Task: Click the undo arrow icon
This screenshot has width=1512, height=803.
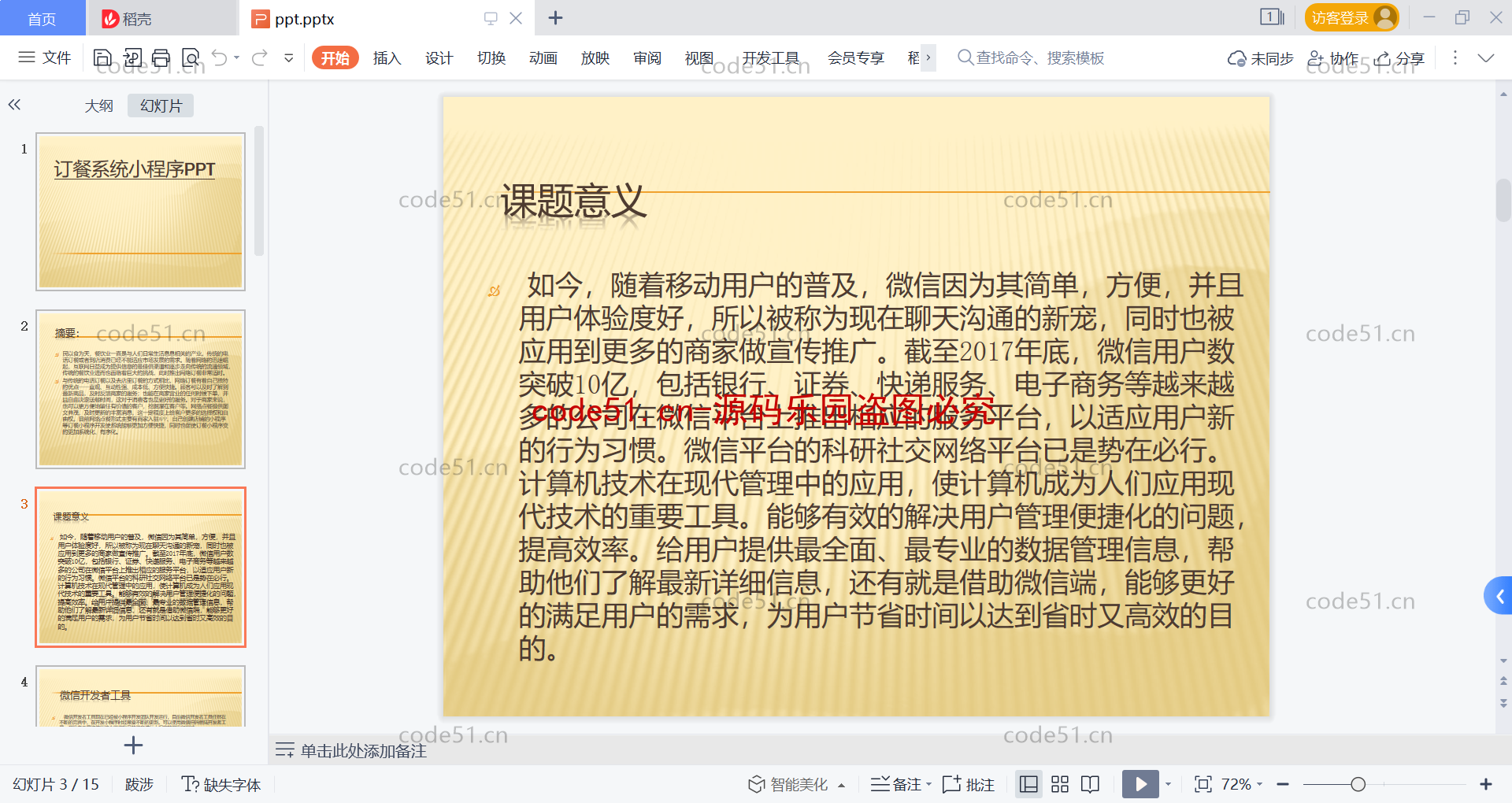Action: click(x=220, y=57)
